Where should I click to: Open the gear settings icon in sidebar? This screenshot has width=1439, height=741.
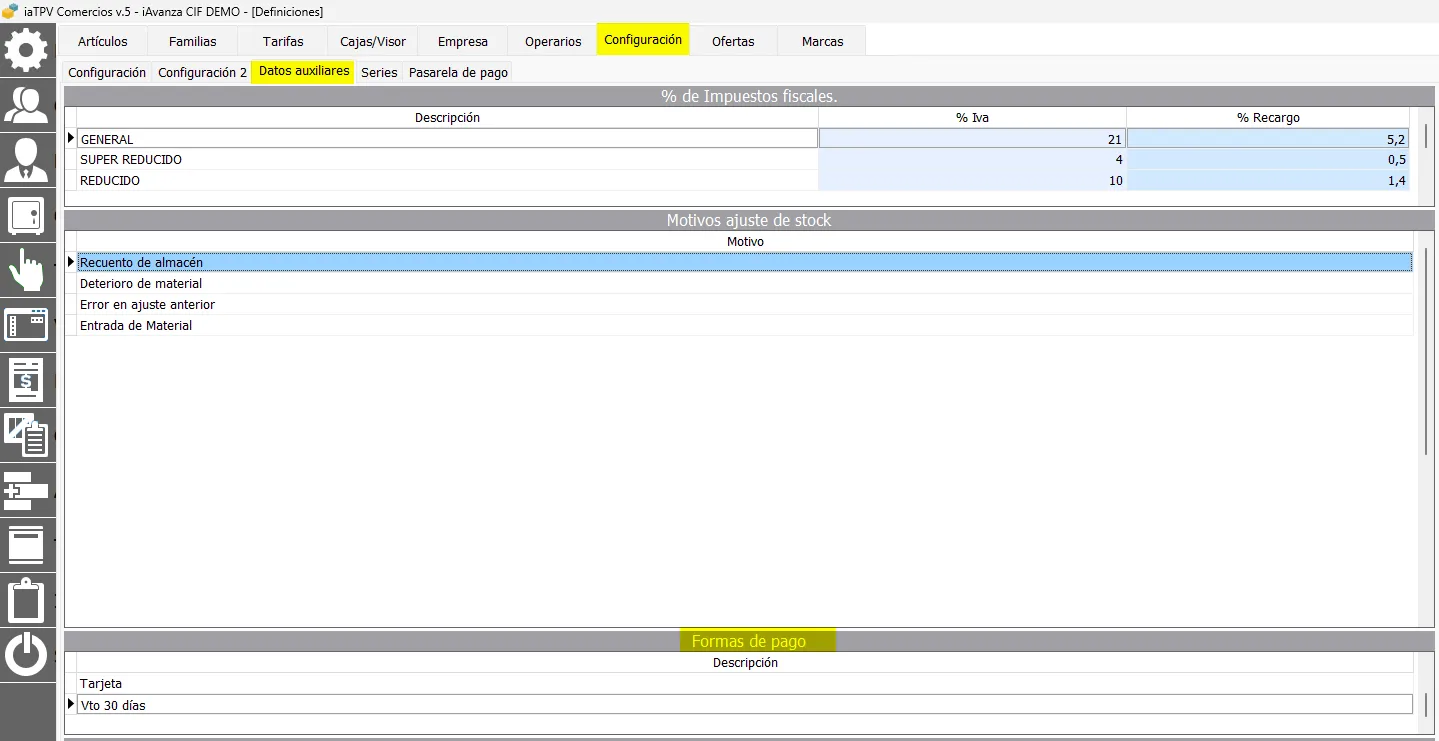pos(27,49)
